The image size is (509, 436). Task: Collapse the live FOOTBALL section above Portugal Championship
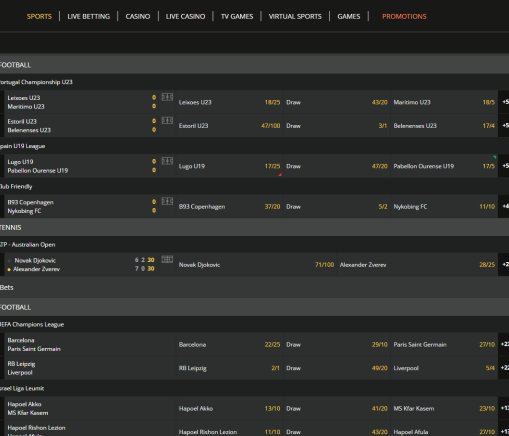(254, 65)
